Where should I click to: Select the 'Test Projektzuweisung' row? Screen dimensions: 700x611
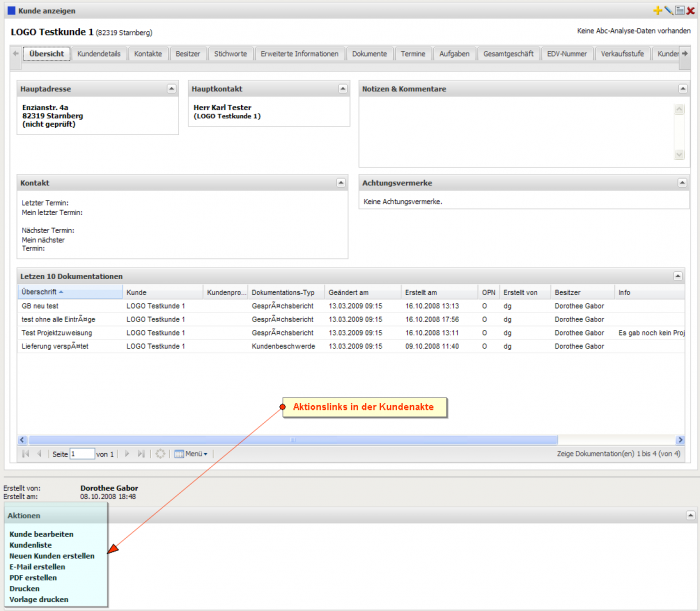[x=351, y=333]
